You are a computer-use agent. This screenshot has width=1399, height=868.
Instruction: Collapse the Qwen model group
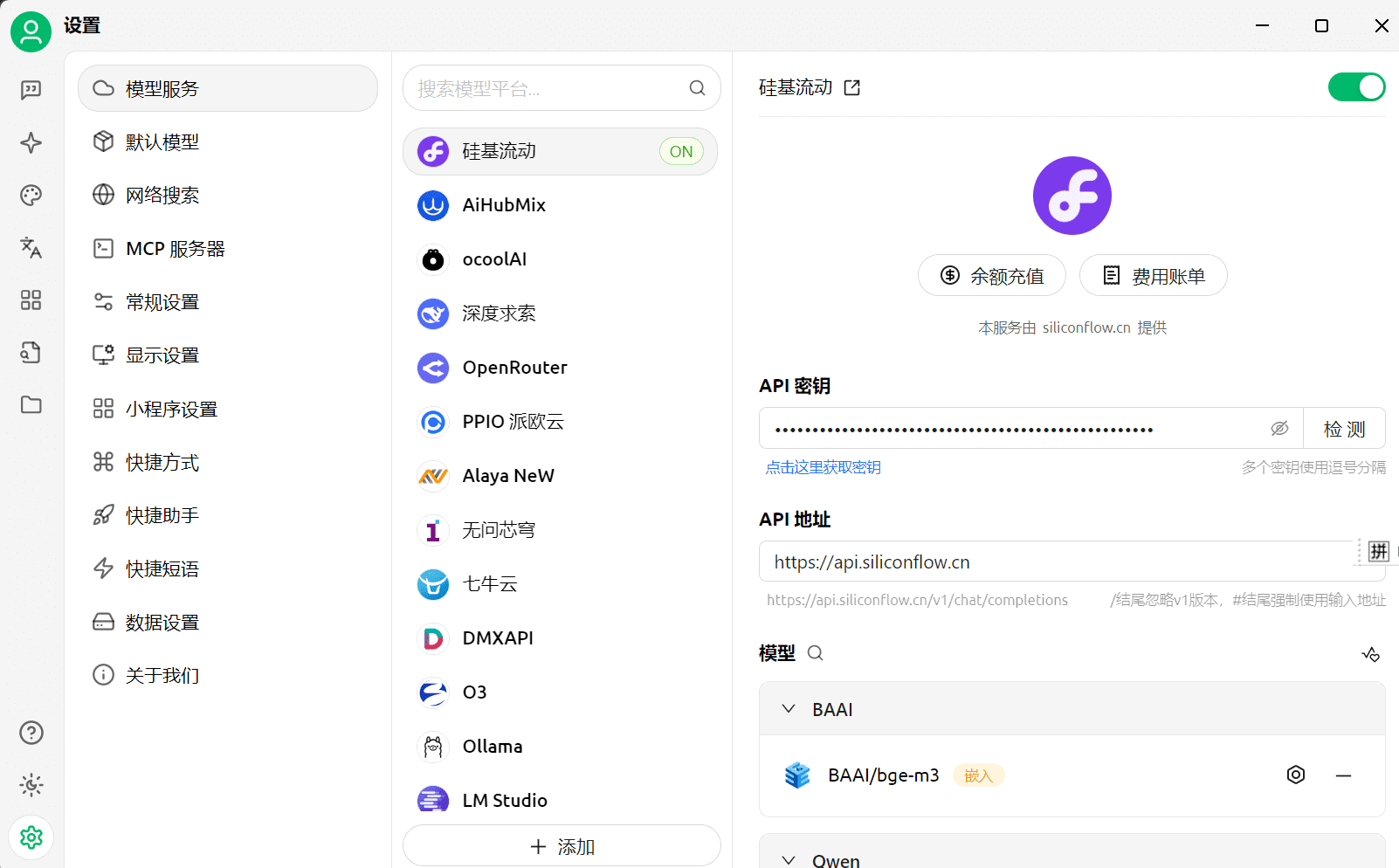789,859
